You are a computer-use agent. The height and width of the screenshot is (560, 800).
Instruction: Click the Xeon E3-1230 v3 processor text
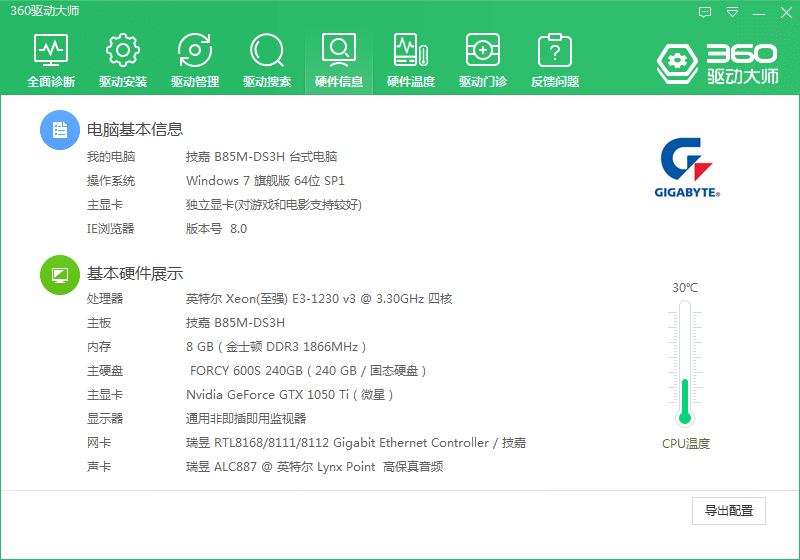point(319,299)
